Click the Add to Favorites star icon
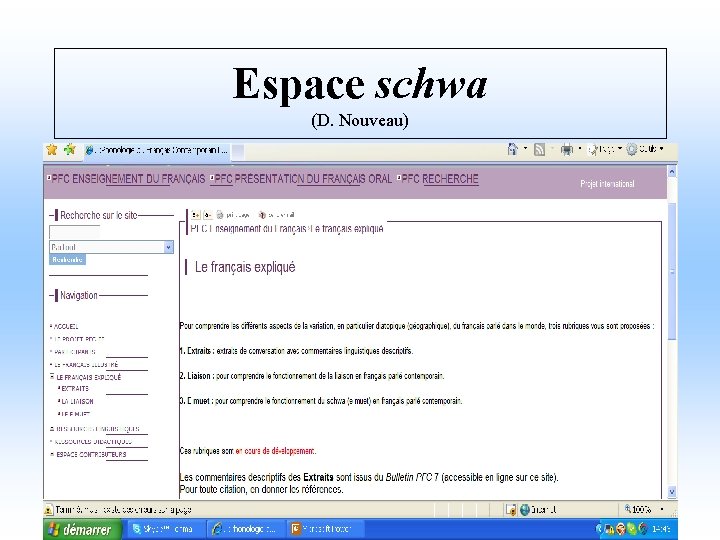 (70, 150)
